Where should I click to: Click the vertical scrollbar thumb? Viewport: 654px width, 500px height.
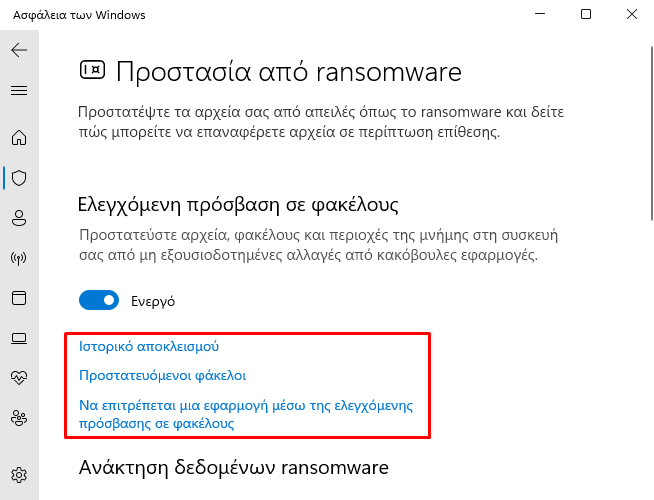[652, 133]
